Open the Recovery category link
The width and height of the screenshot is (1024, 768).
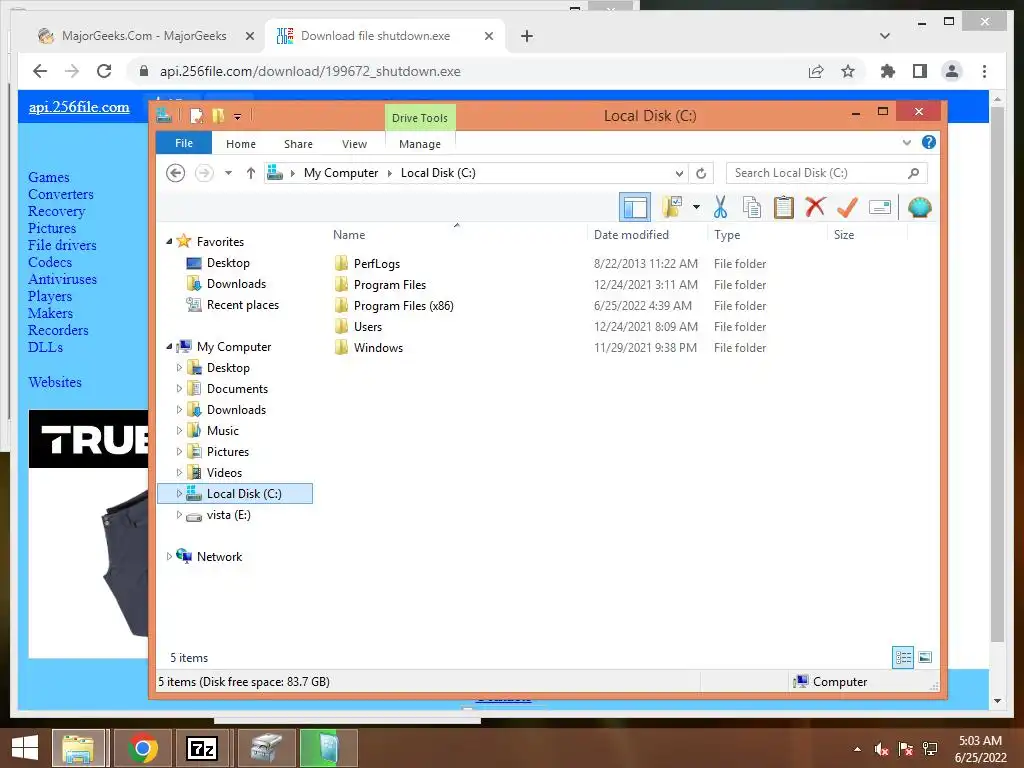pos(56,211)
